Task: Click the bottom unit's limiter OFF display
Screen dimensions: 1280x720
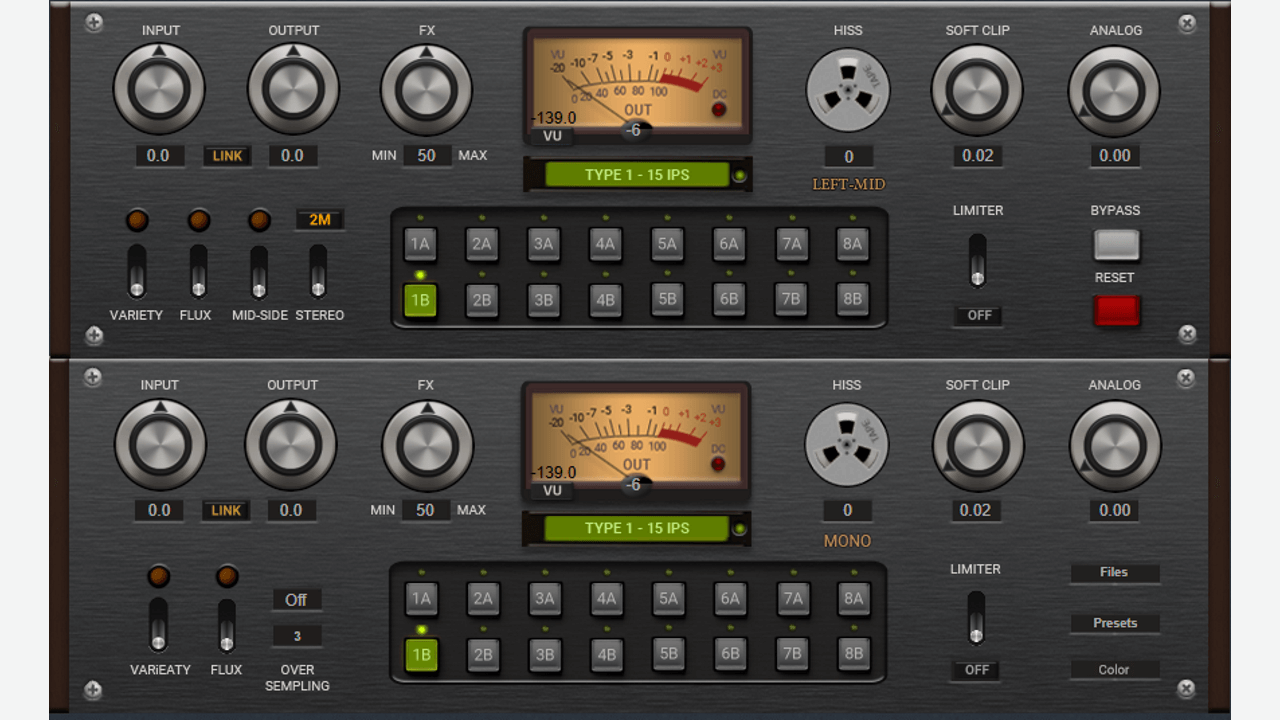Action: click(x=976, y=670)
